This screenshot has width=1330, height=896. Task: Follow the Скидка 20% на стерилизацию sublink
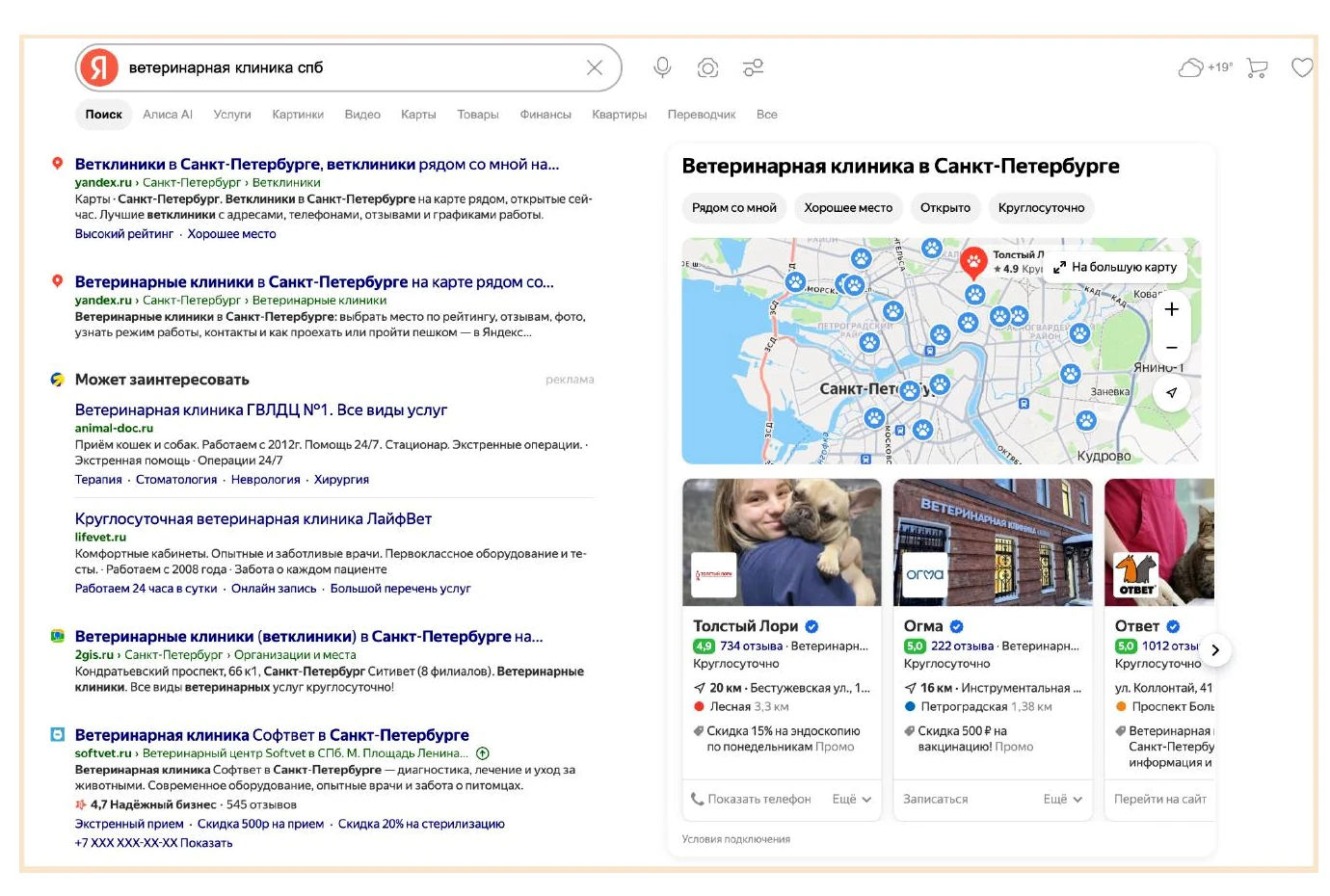(421, 824)
